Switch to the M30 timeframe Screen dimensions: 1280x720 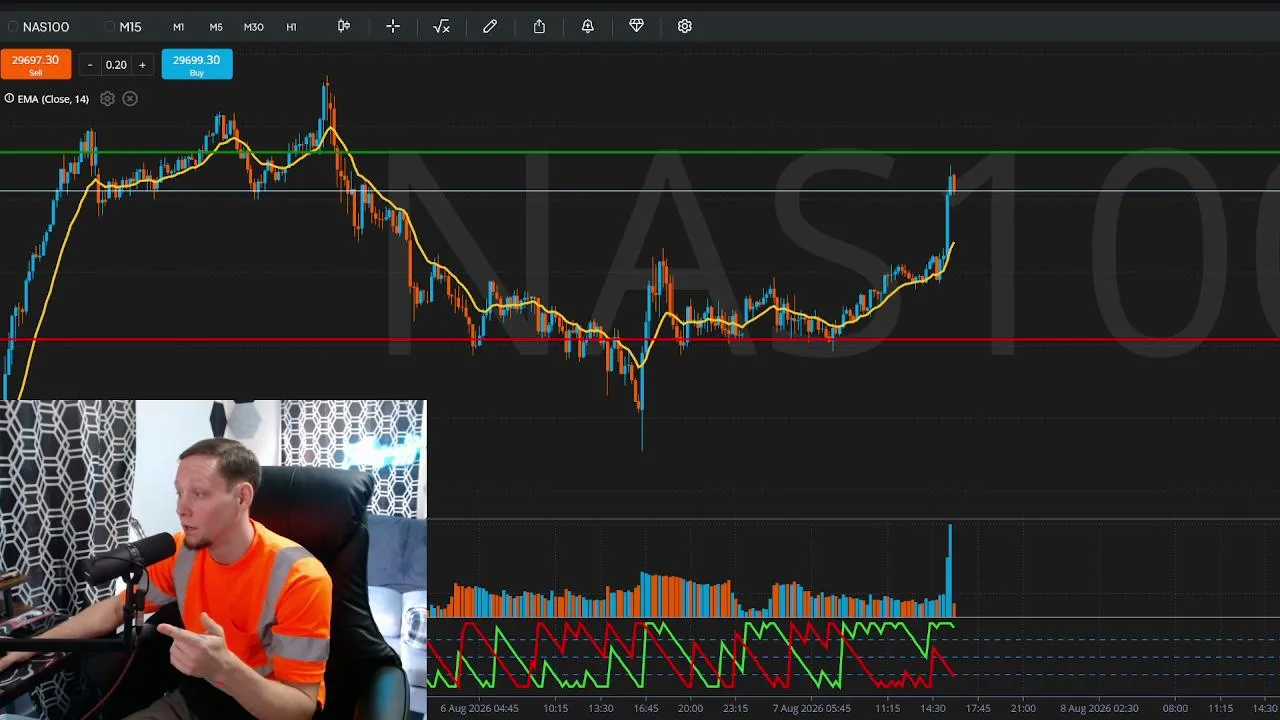pyautogui.click(x=254, y=27)
